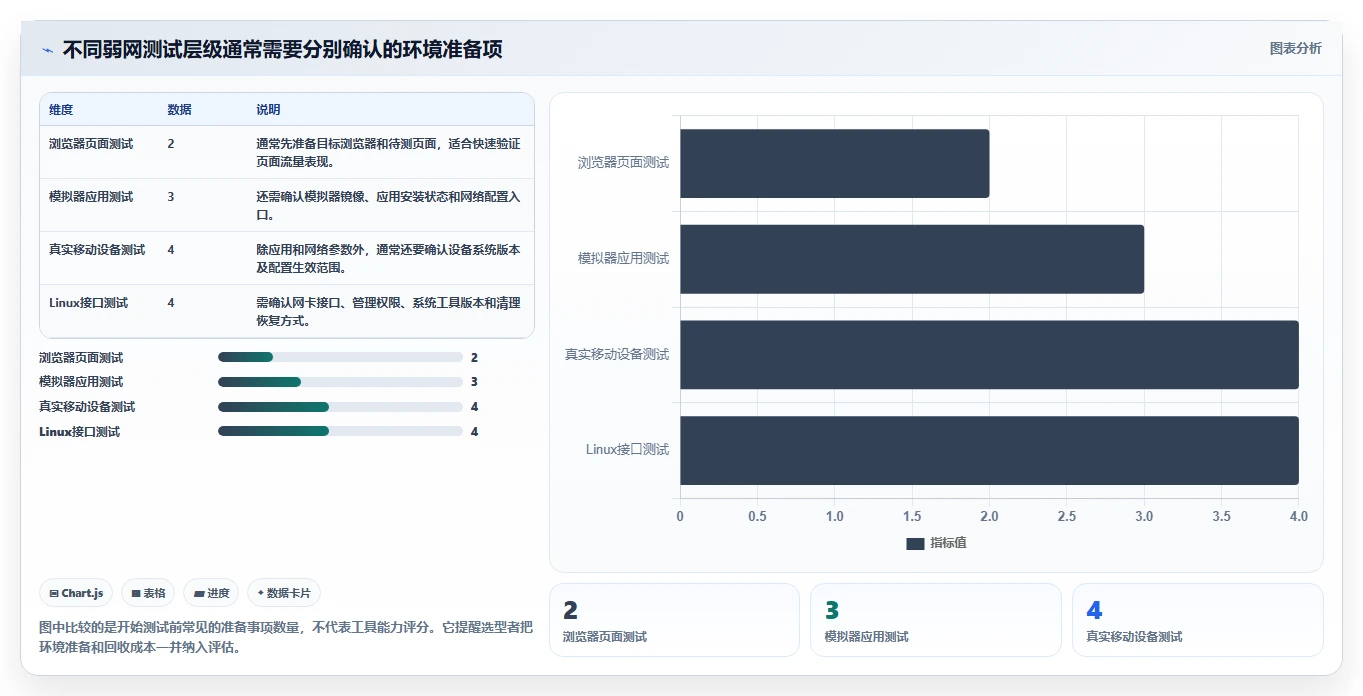Click the 真实移动设备测试 label in progress list
This screenshot has height=696, width=1363.
(87, 407)
